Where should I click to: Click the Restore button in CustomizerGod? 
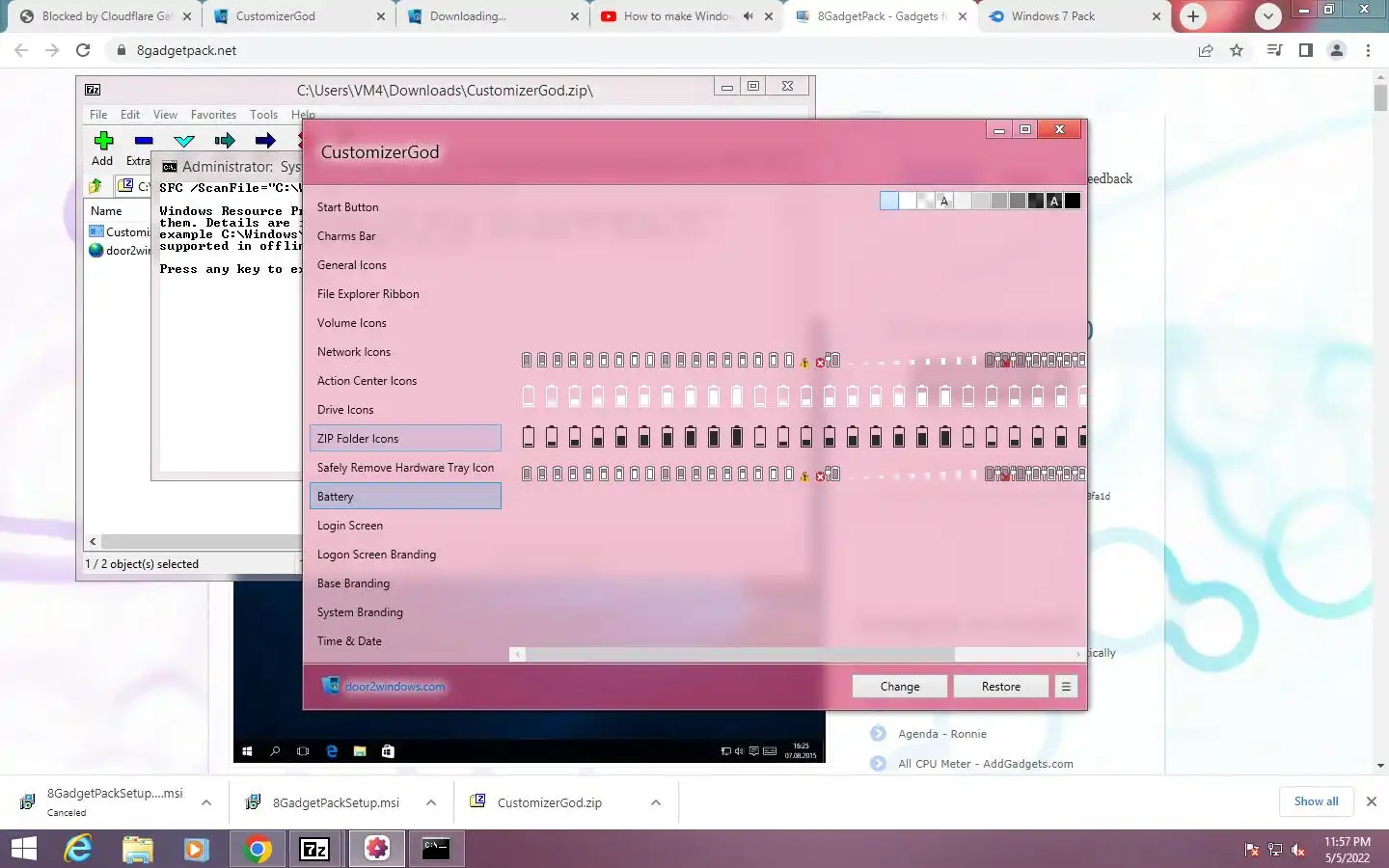[x=1001, y=687]
